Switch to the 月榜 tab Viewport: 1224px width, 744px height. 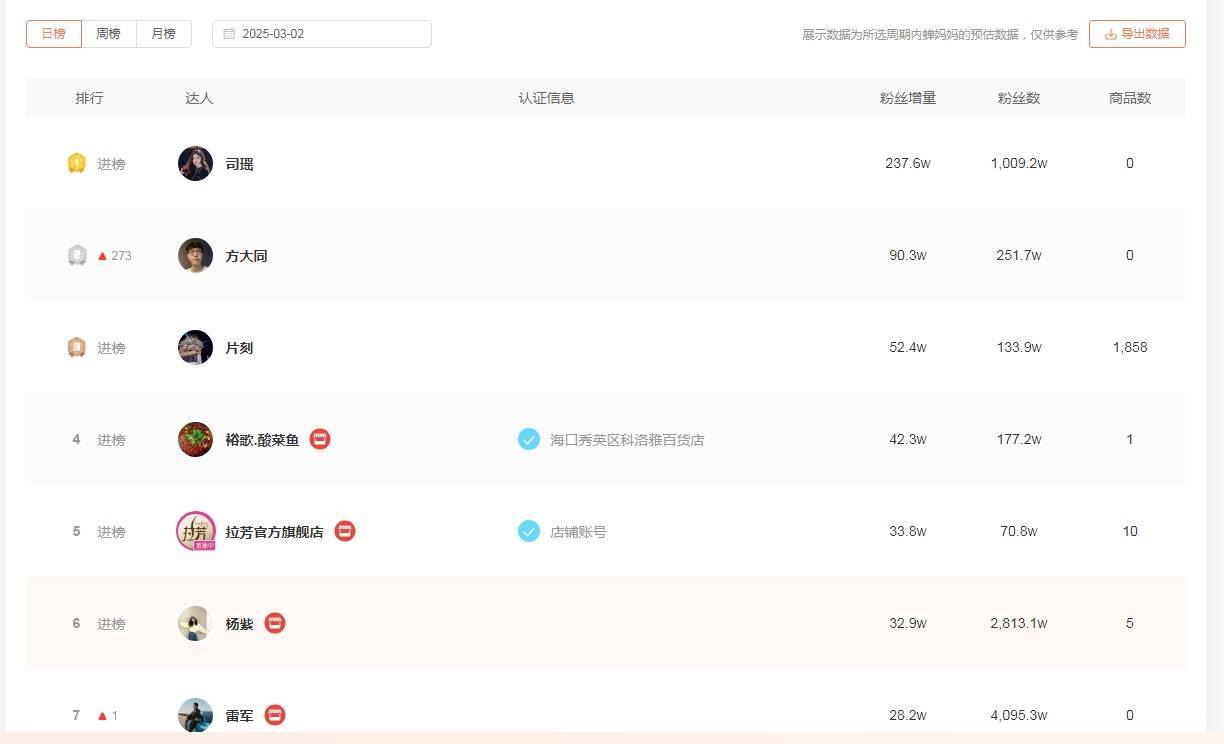click(162, 33)
